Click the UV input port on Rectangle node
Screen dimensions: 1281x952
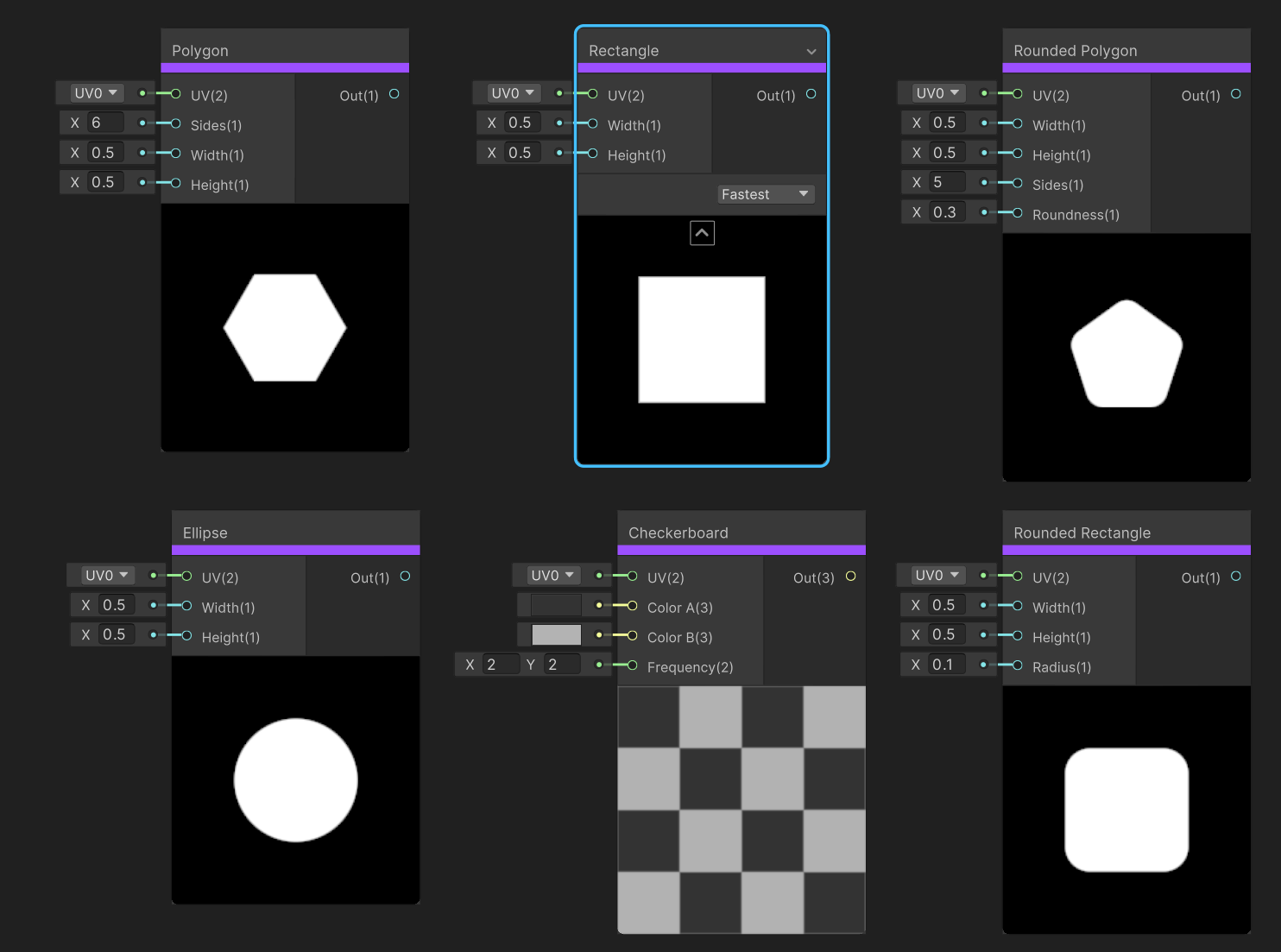pos(592,94)
